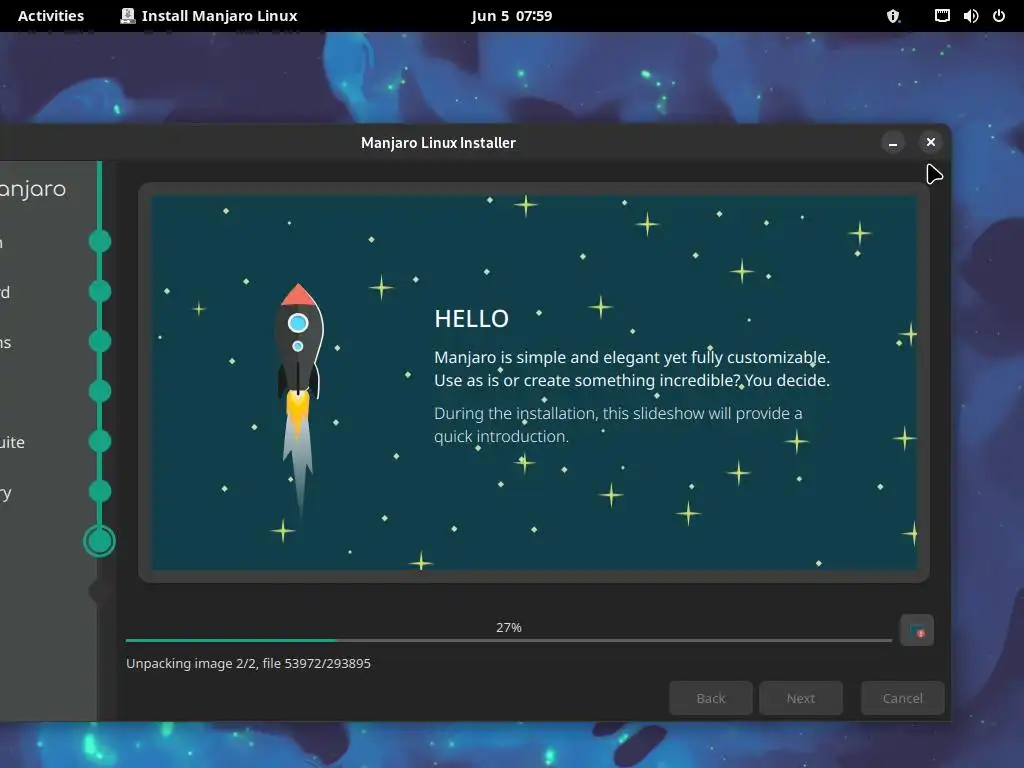1024x768 pixels.
Task: Click the volume speaker icon
Action: pos(970,16)
